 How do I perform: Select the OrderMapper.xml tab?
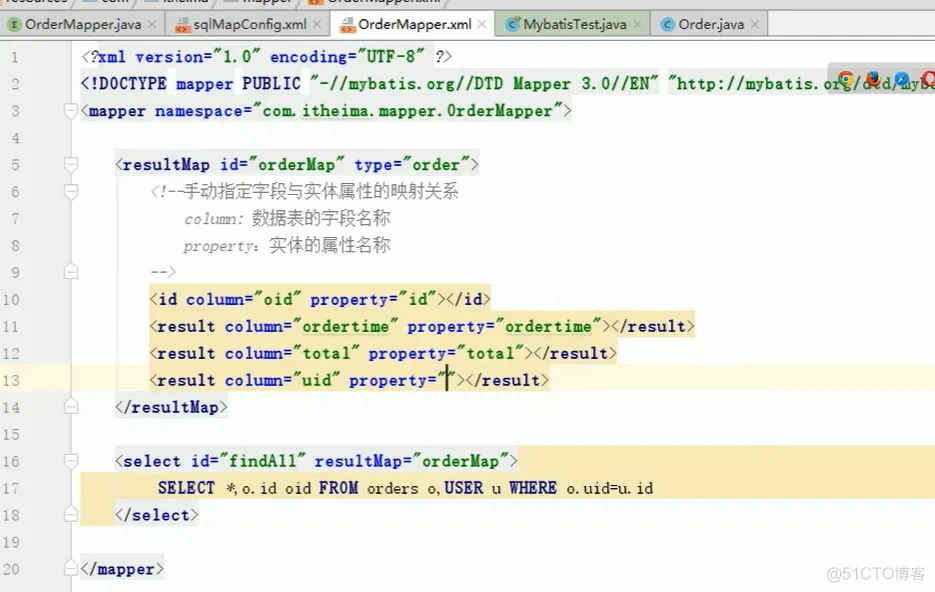pyautogui.click(x=414, y=24)
